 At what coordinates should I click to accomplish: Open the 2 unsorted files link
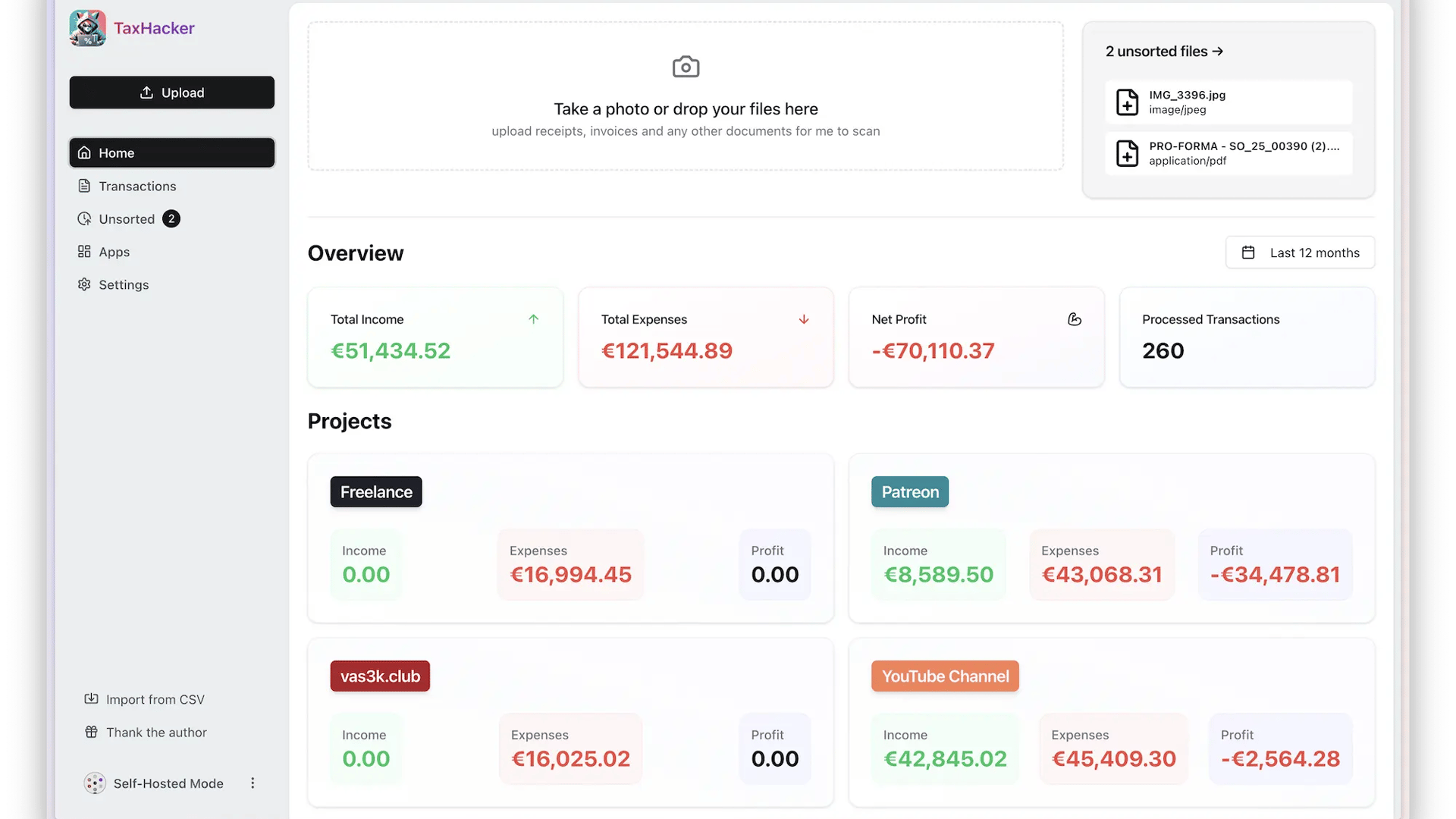(1164, 52)
